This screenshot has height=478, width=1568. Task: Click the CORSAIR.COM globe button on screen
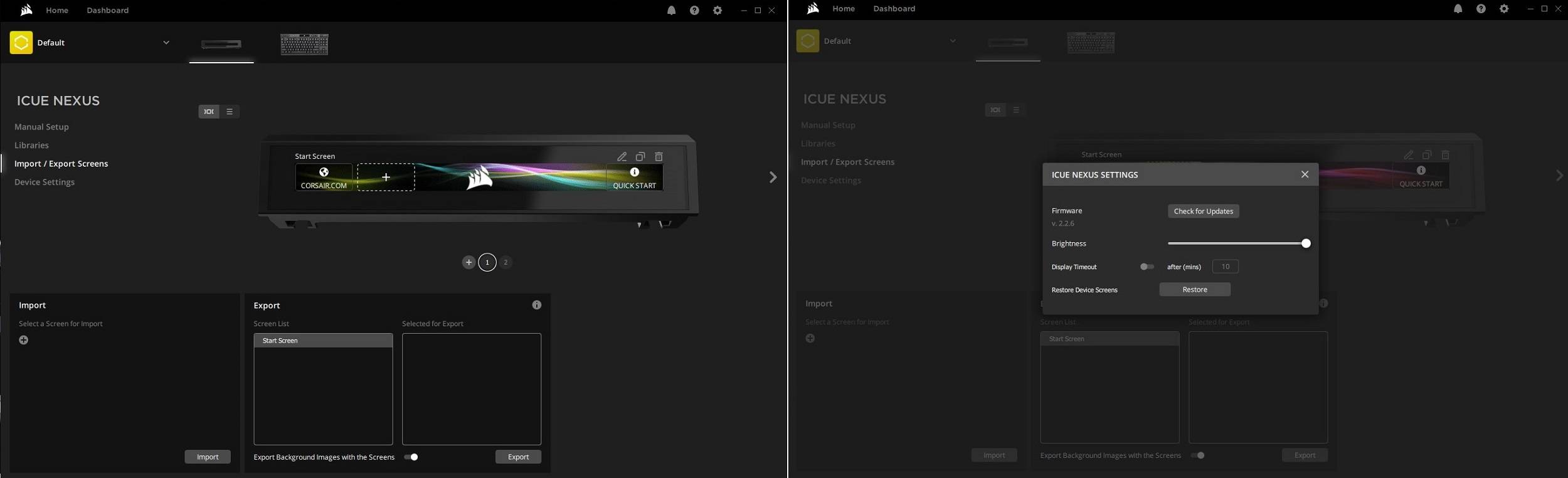coord(324,178)
